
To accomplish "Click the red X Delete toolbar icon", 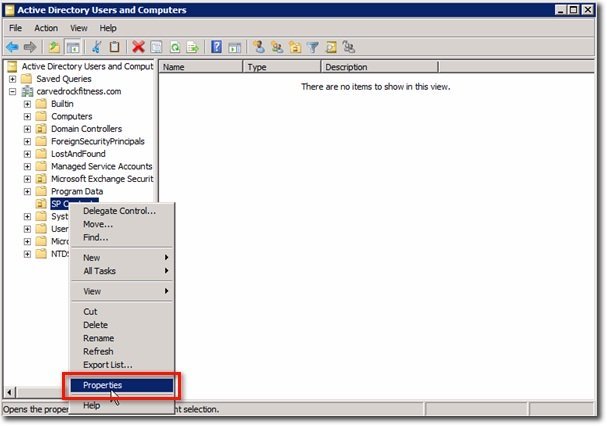I will [x=138, y=47].
